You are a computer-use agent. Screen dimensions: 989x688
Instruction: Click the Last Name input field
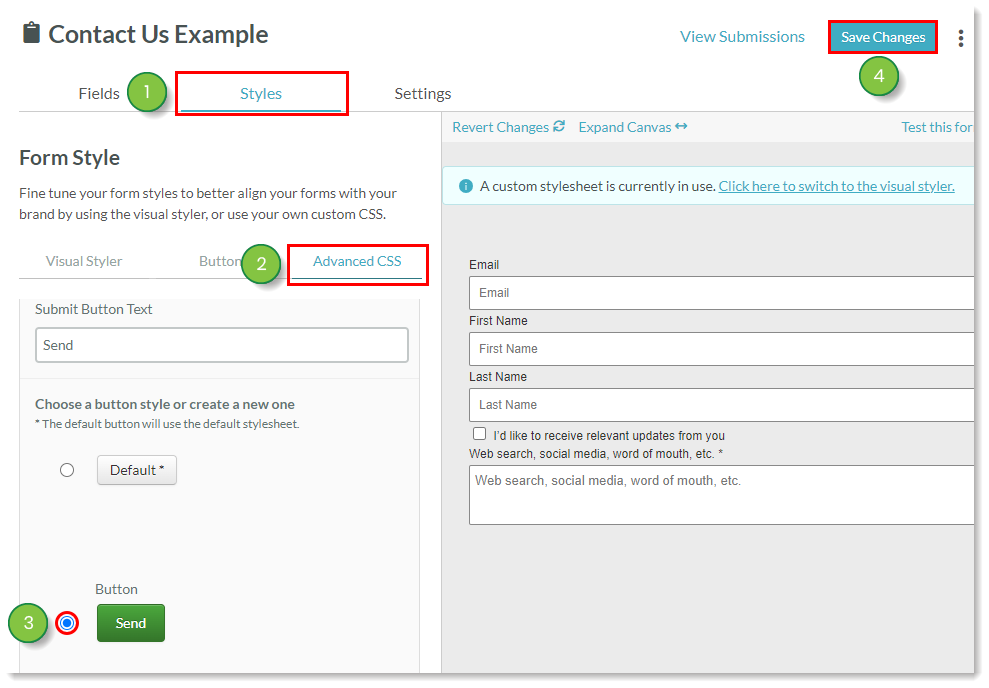(x=722, y=405)
